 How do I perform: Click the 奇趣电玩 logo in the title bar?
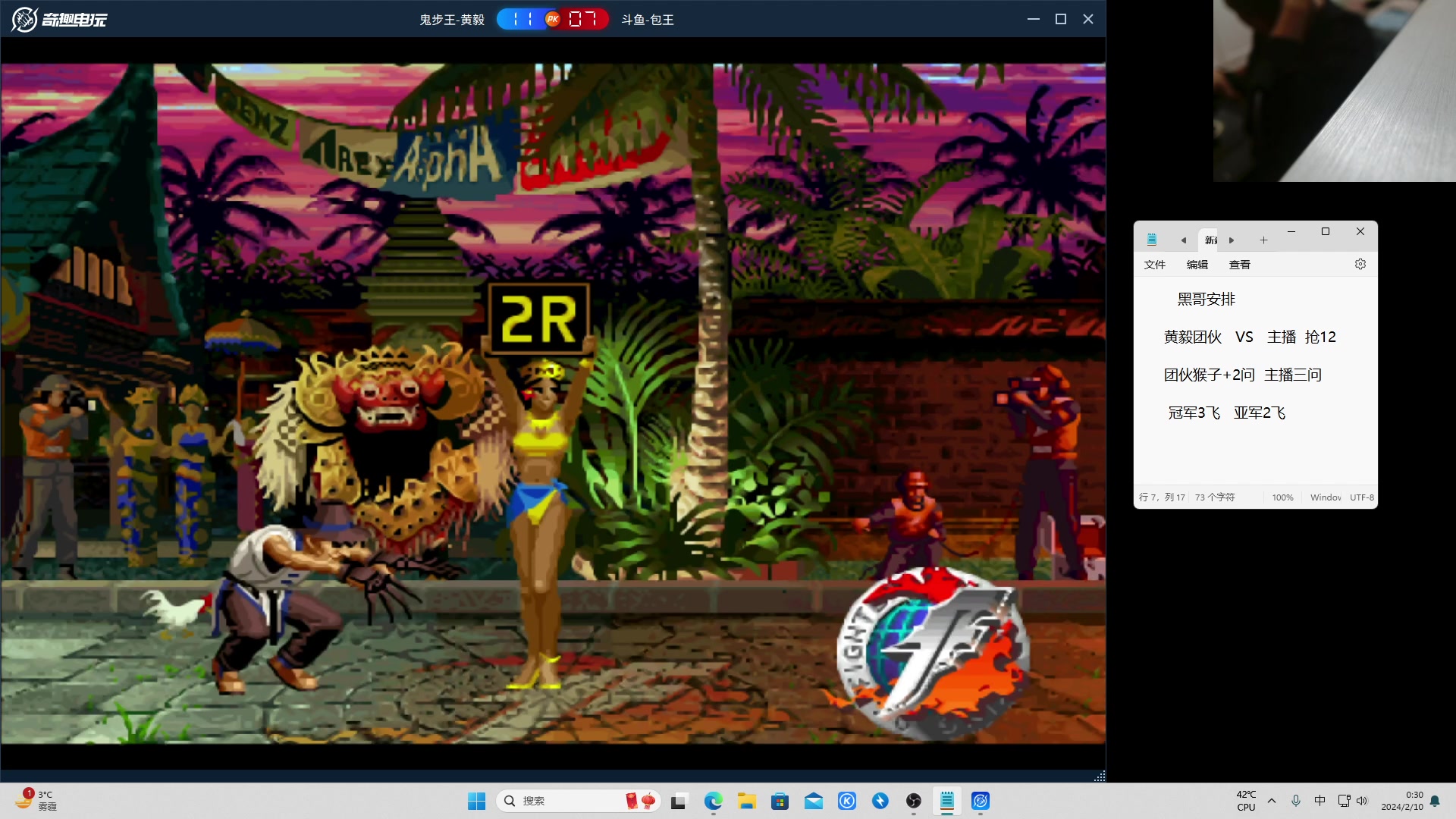tap(59, 19)
